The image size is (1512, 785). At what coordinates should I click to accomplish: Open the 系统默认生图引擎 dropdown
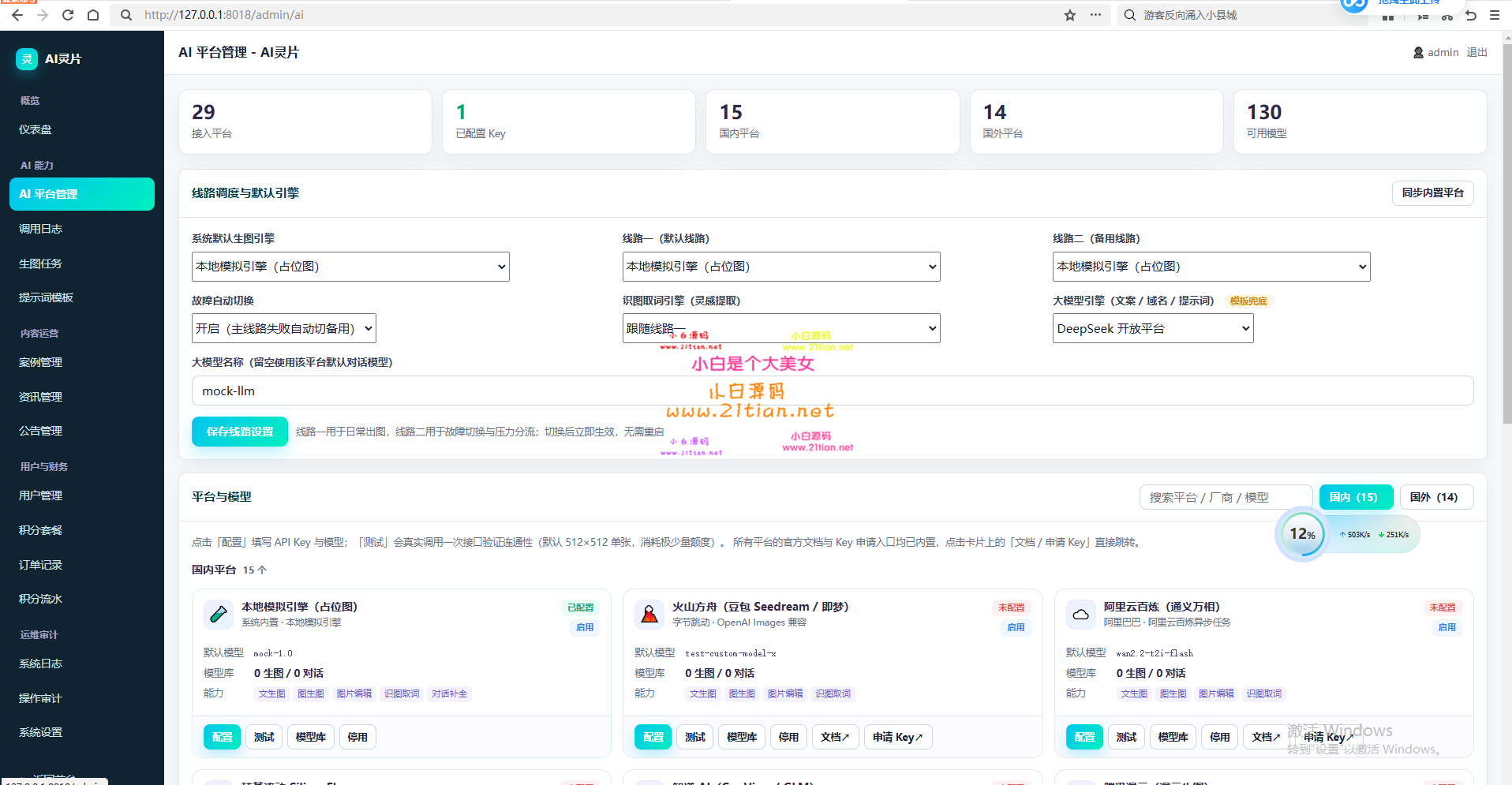(x=350, y=267)
